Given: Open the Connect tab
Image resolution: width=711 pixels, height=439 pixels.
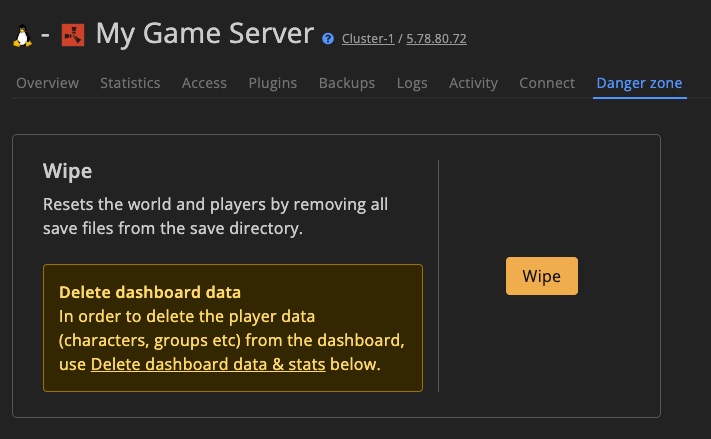Looking at the screenshot, I should [x=547, y=83].
